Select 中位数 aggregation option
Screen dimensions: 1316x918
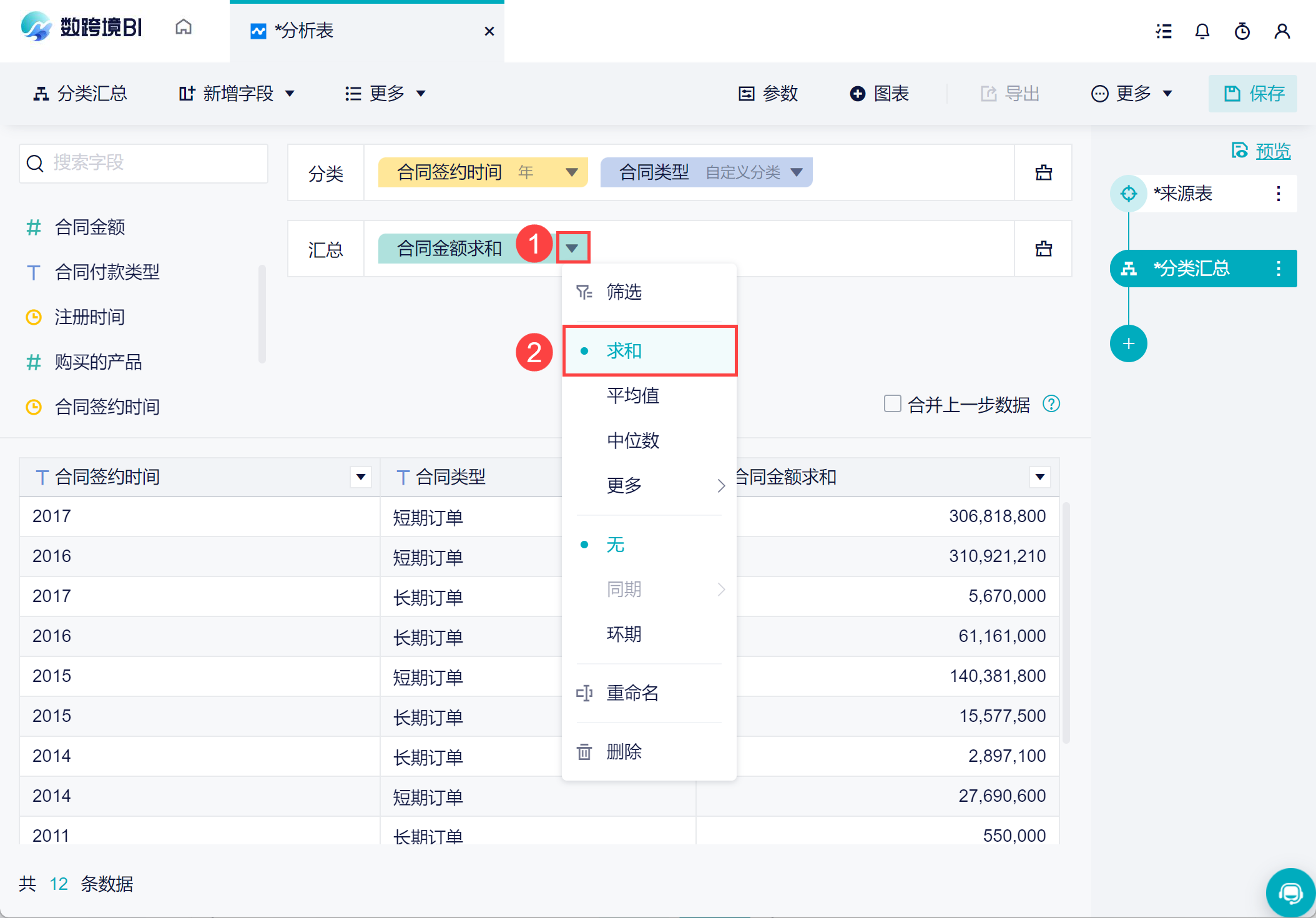click(632, 440)
